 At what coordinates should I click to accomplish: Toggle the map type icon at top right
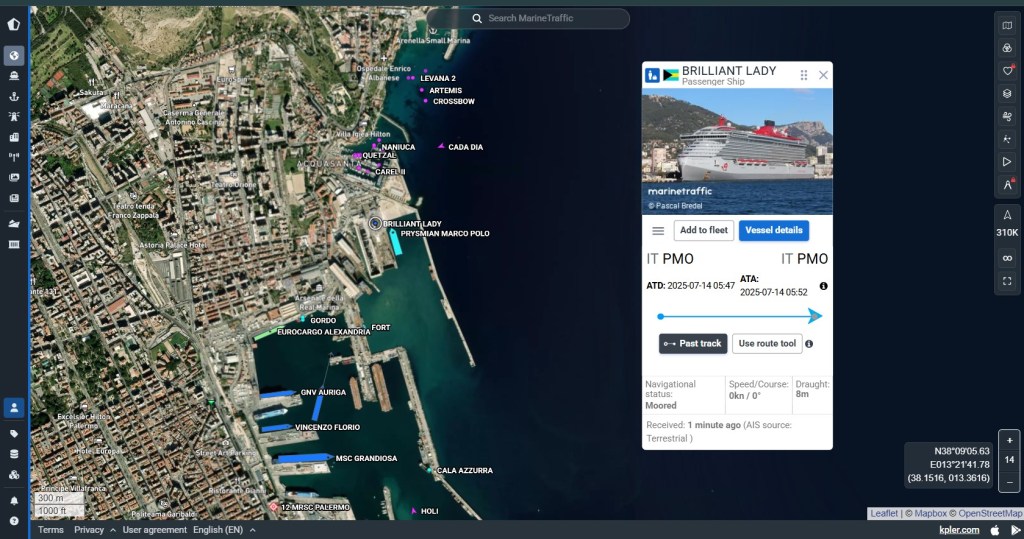1007,25
